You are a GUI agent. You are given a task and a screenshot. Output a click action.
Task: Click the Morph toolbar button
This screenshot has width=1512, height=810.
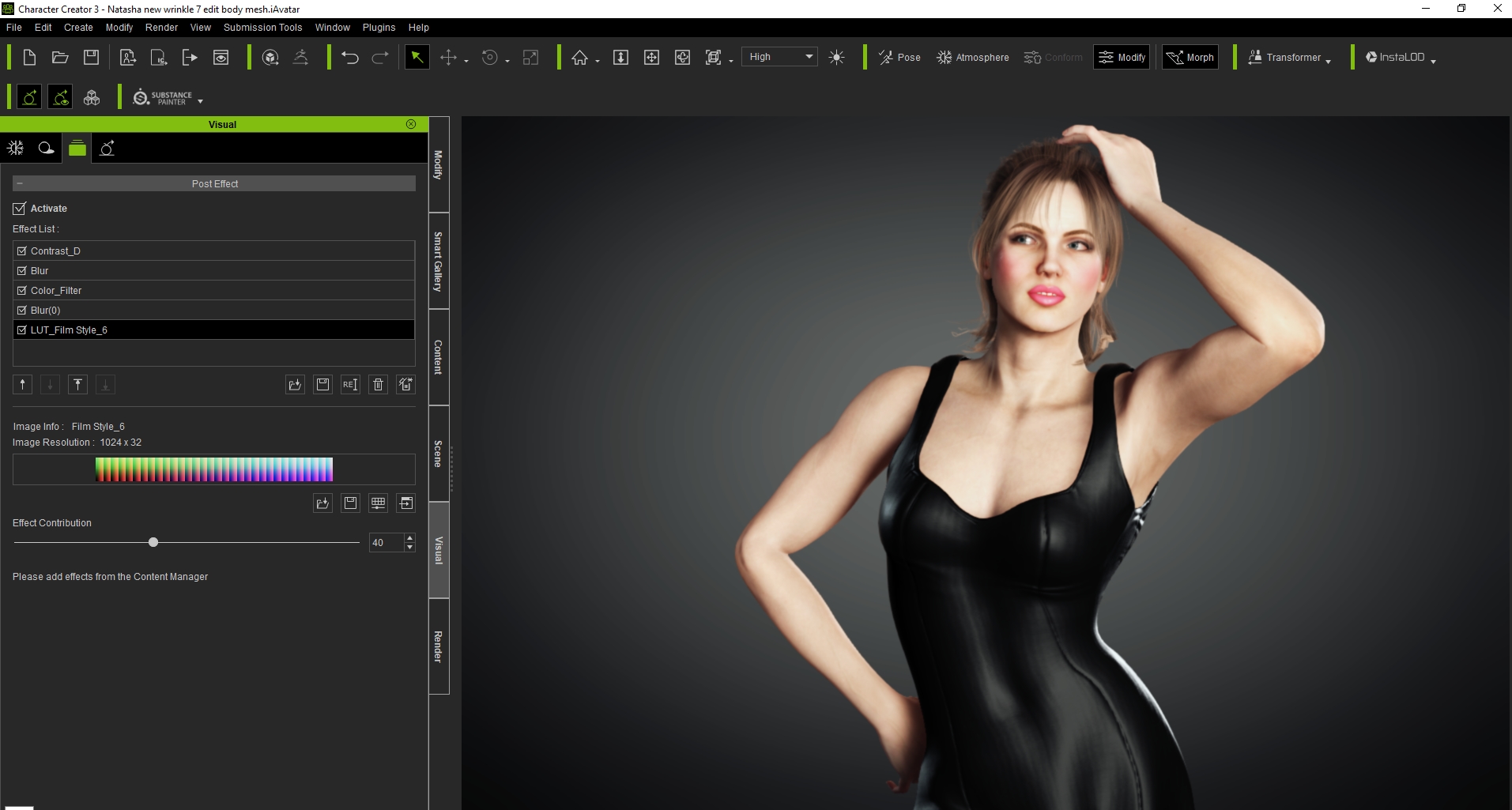pyautogui.click(x=1190, y=57)
